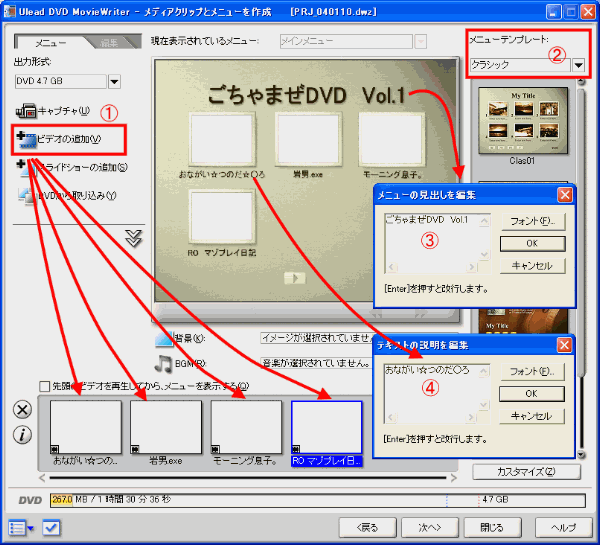Screen dimensions: 600x545
Task: Expand the double-chevron more options arrow
Action: (134, 239)
